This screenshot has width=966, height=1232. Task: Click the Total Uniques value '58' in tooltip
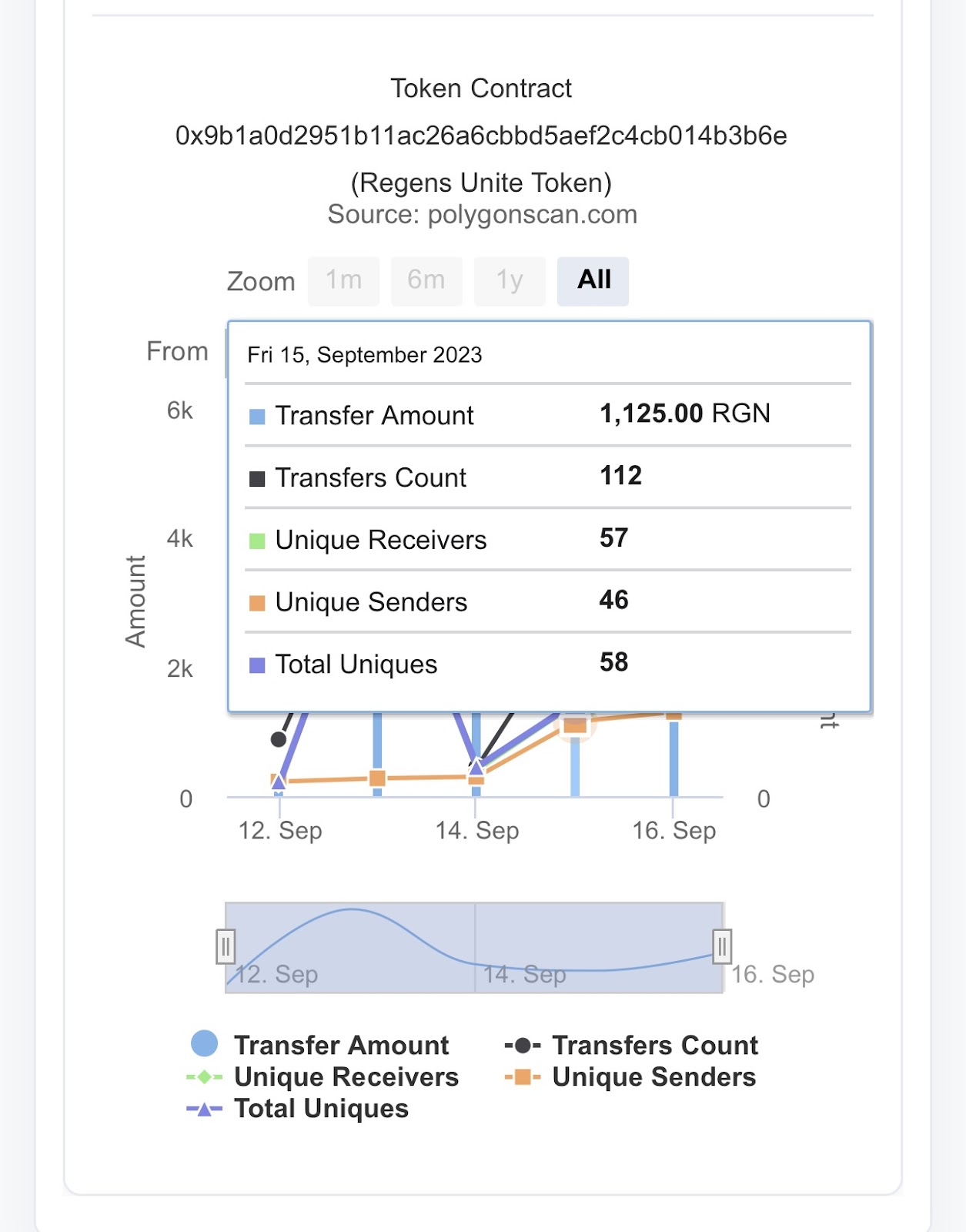point(614,662)
